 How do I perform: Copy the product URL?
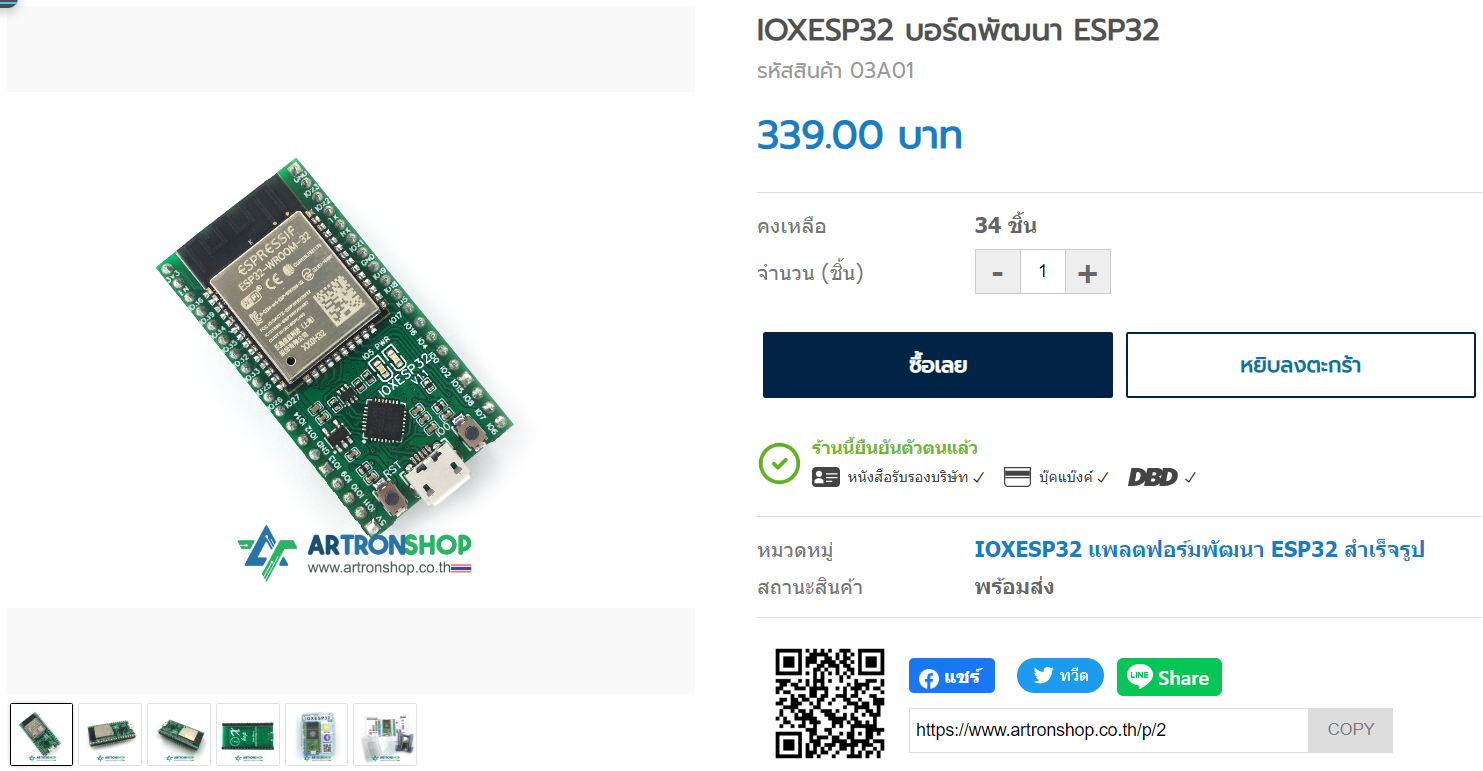[1350, 730]
